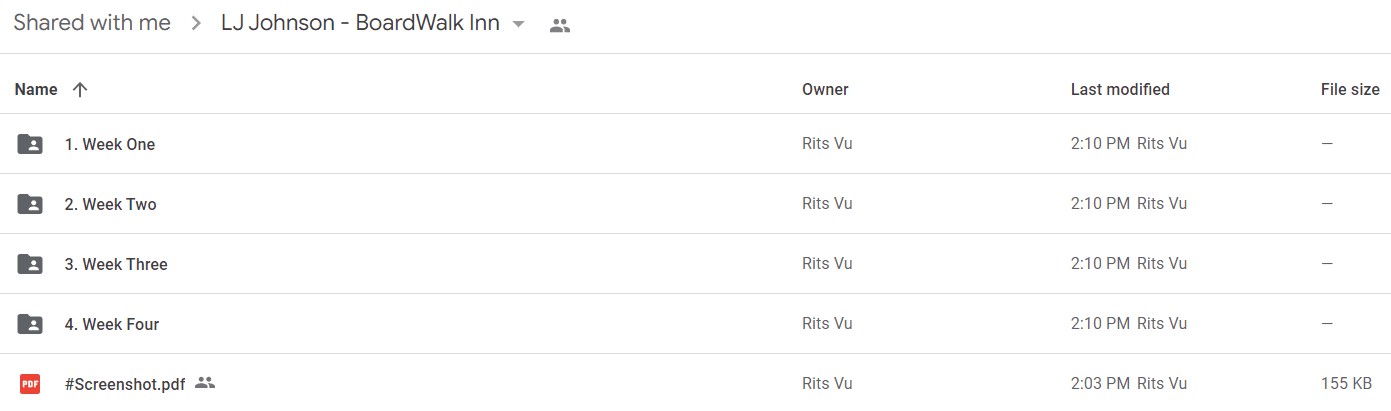Click LJ Johnson - BoardWalk Inn folder title
The width and height of the screenshot is (1391, 411).
(x=360, y=23)
